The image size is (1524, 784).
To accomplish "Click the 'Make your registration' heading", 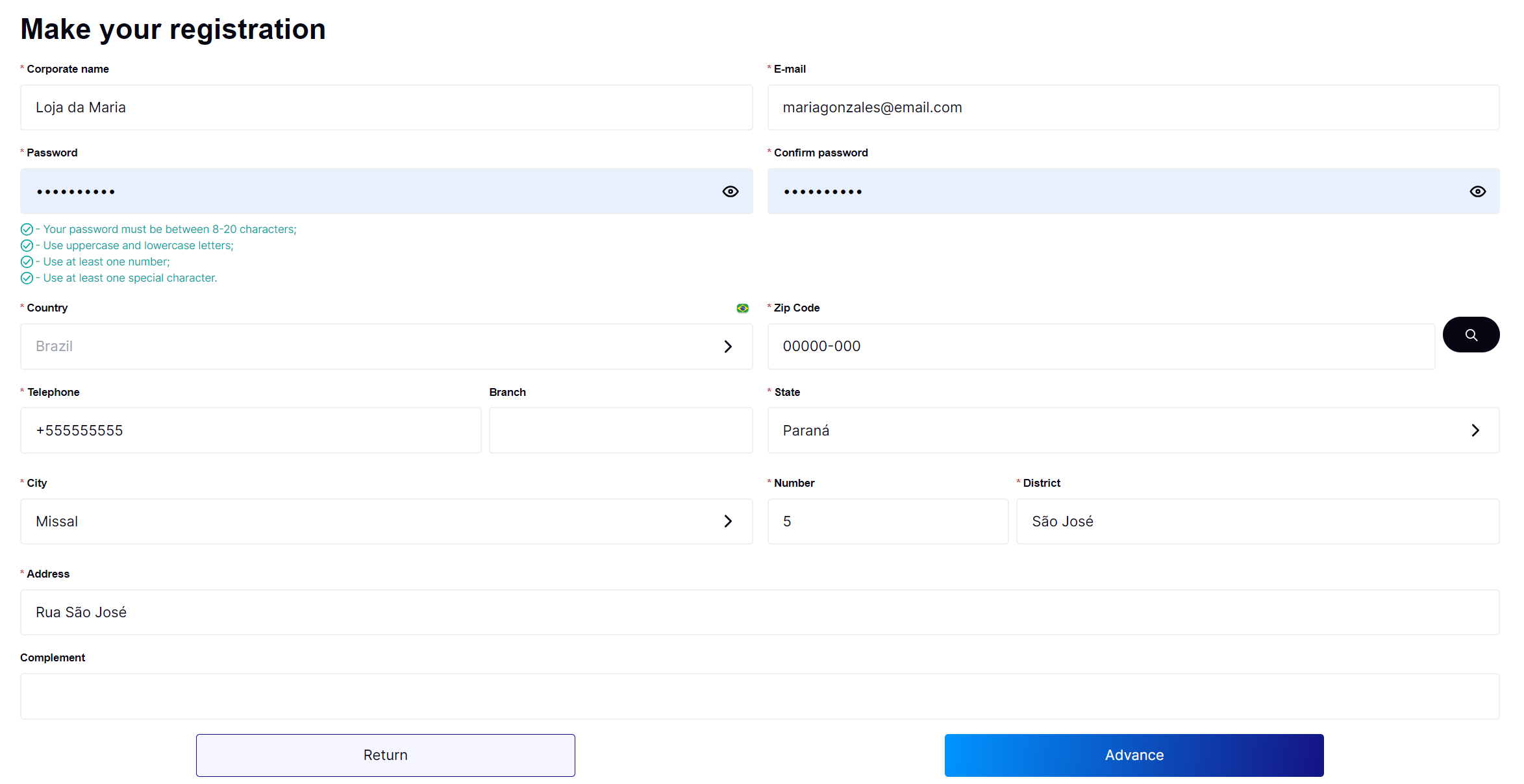I will point(173,29).
